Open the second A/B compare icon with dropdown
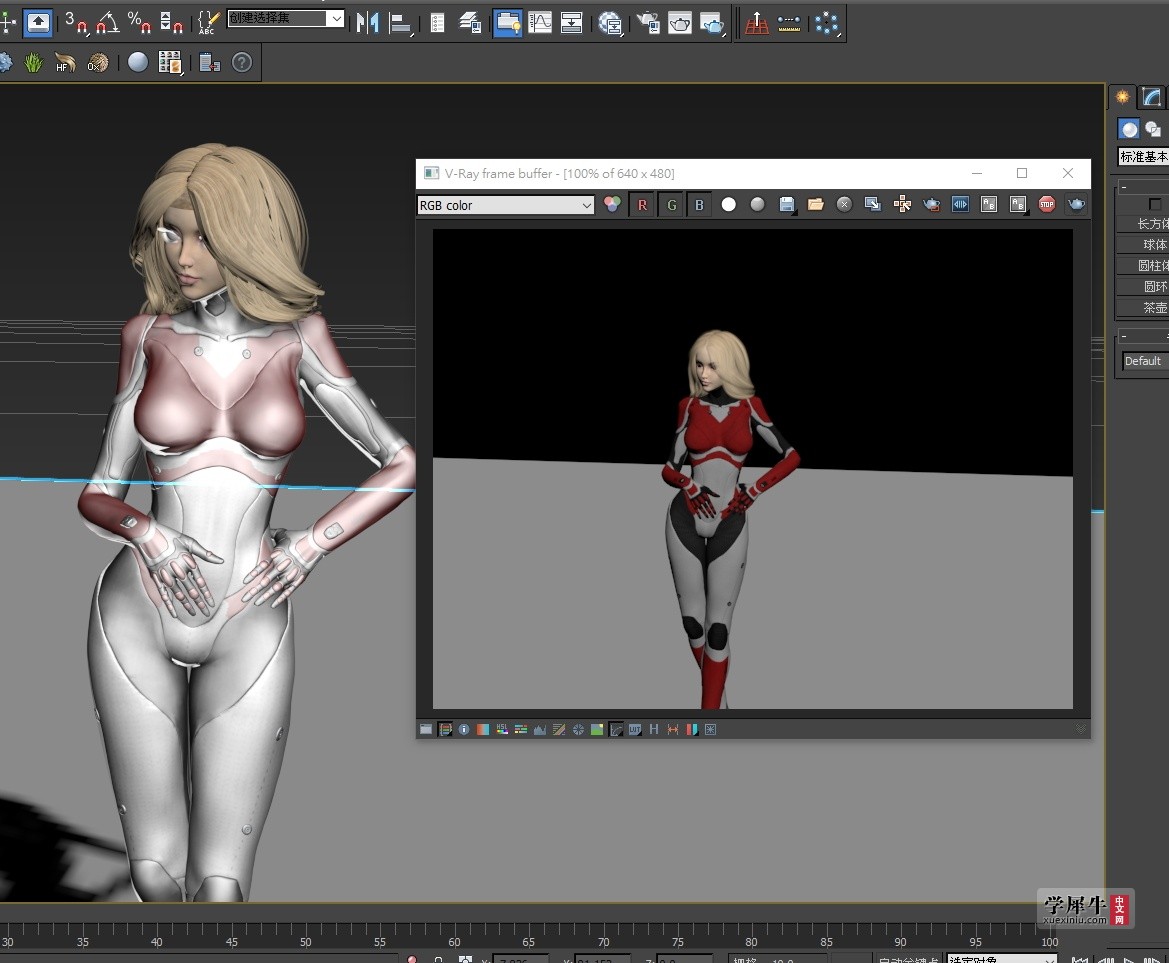The height and width of the screenshot is (963, 1169). (1018, 204)
